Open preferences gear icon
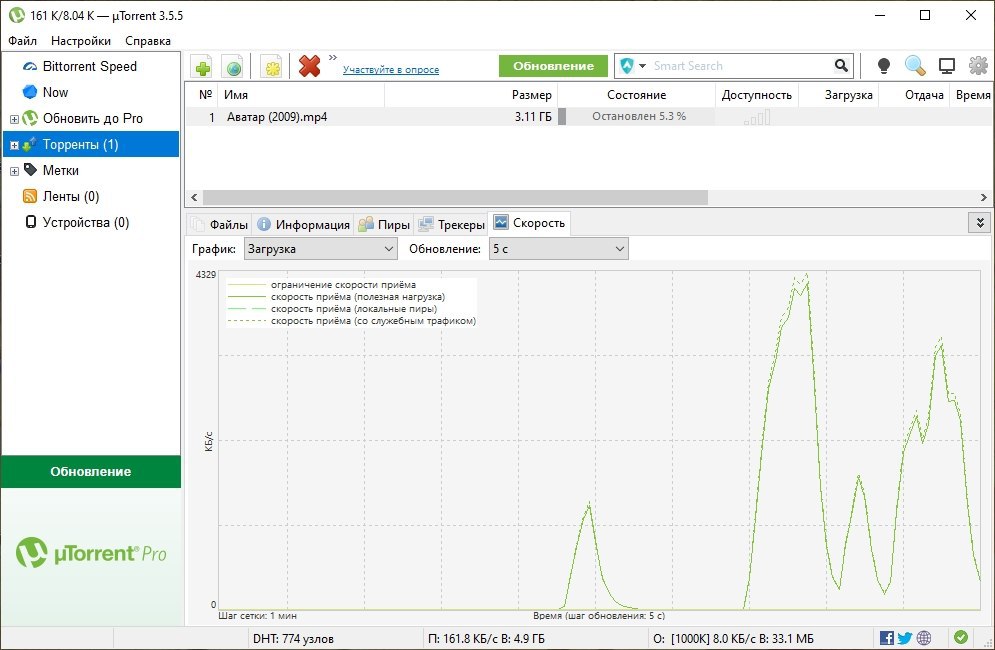This screenshot has height=650, width=995. [978, 65]
